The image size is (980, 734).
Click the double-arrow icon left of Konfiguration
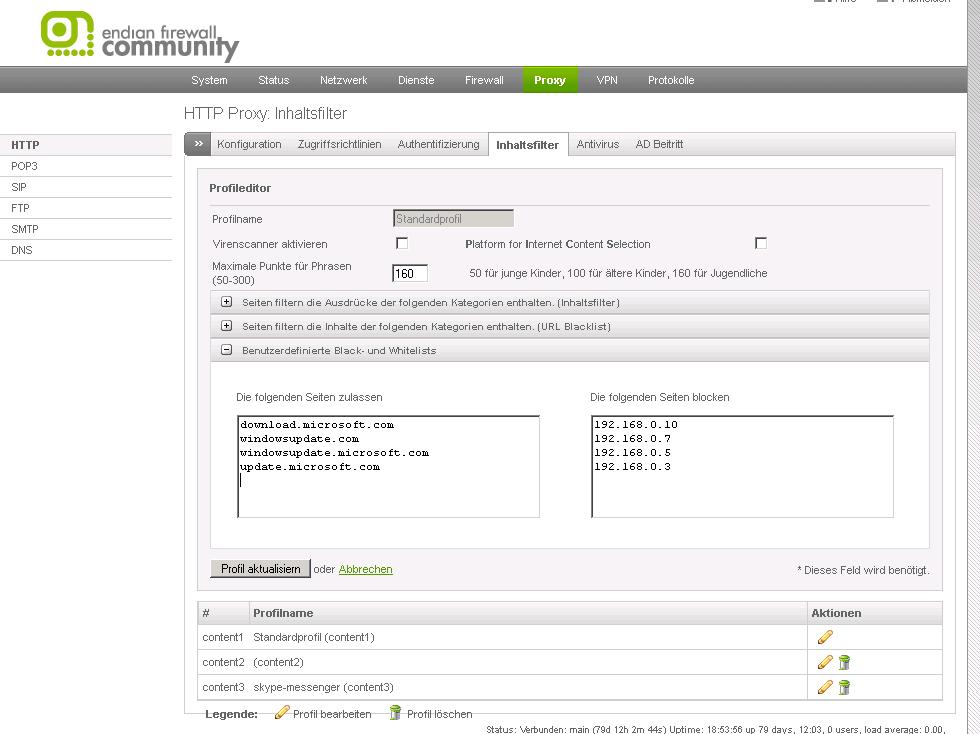pyautogui.click(x=198, y=144)
